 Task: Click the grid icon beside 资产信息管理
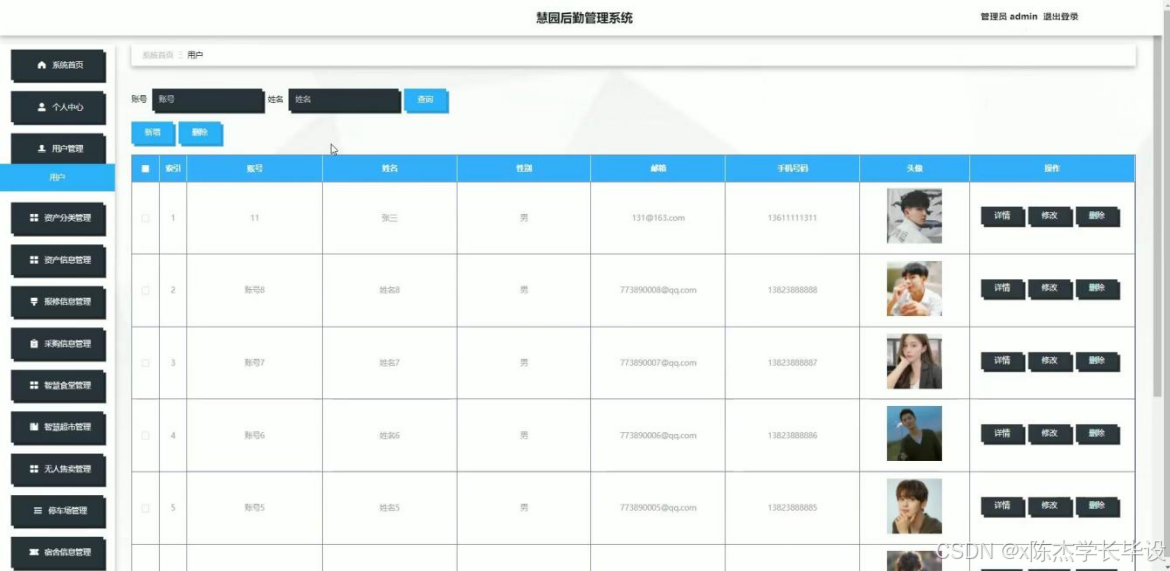[x=34, y=260]
